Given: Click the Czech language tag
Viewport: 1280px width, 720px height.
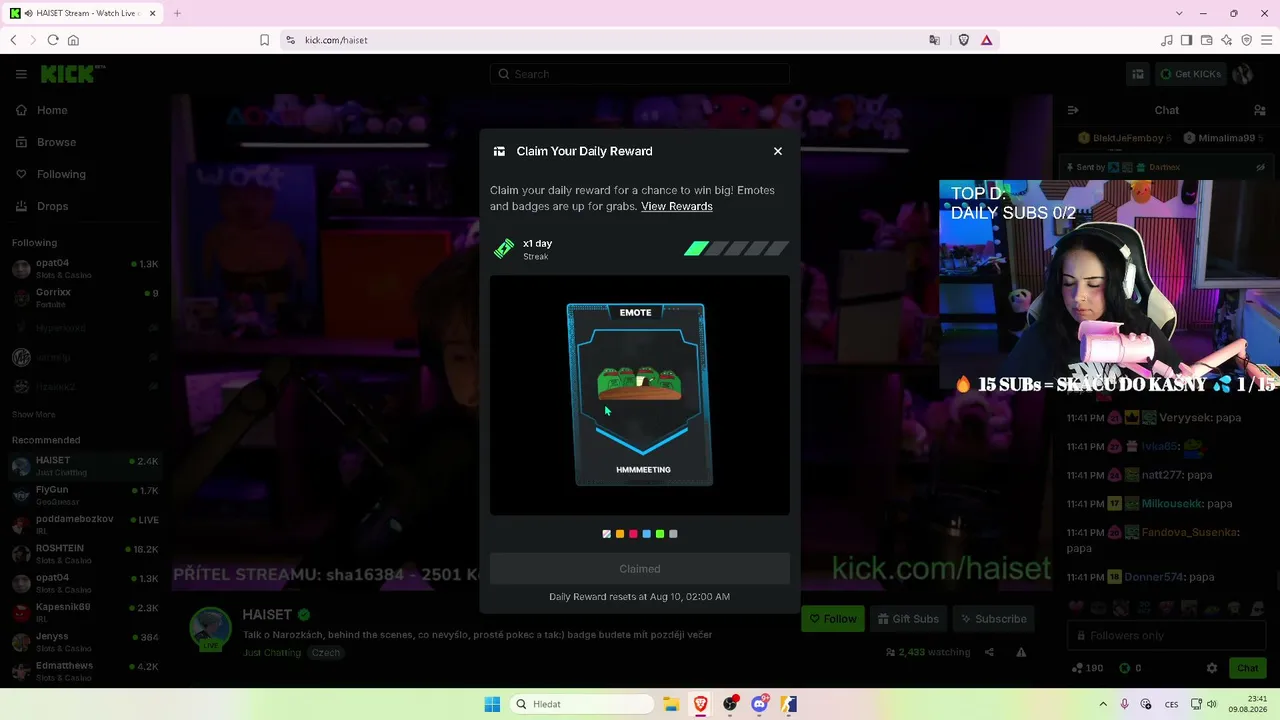Looking at the screenshot, I should pyautogui.click(x=326, y=653).
